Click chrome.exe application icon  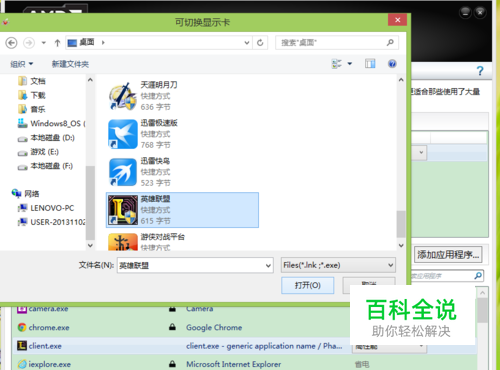click(x=22, y=327)
